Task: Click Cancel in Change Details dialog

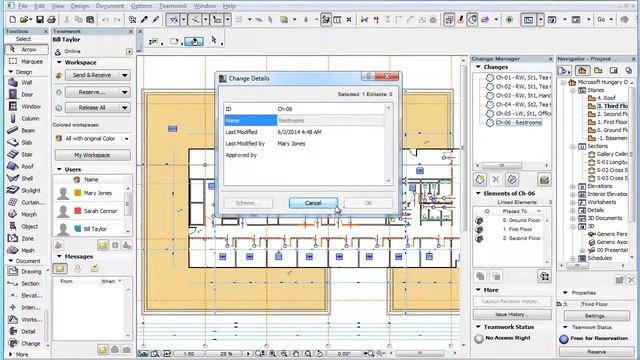Action: tap(313, 203)
